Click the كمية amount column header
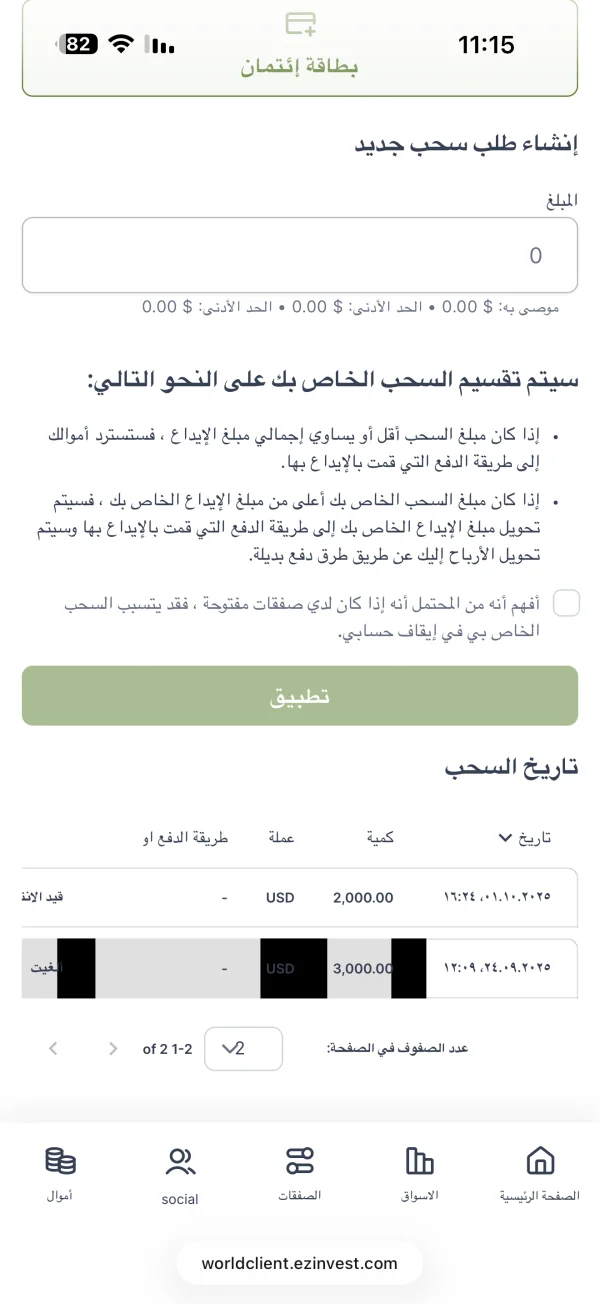 pyautogui.click(x=380, y=838)
